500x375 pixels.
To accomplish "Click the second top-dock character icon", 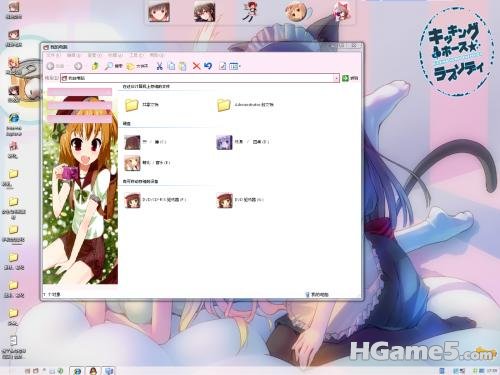I will (x=204, y=11).
